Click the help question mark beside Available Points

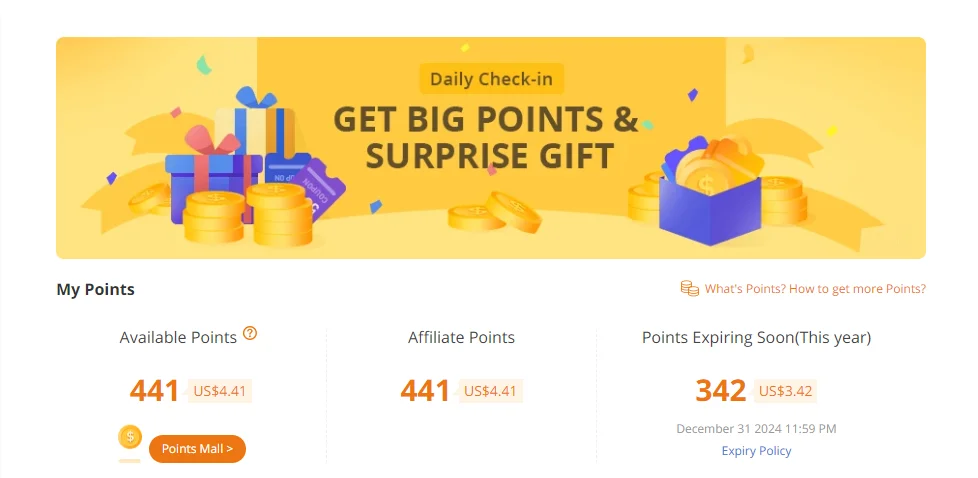click(x=250, y=334)
